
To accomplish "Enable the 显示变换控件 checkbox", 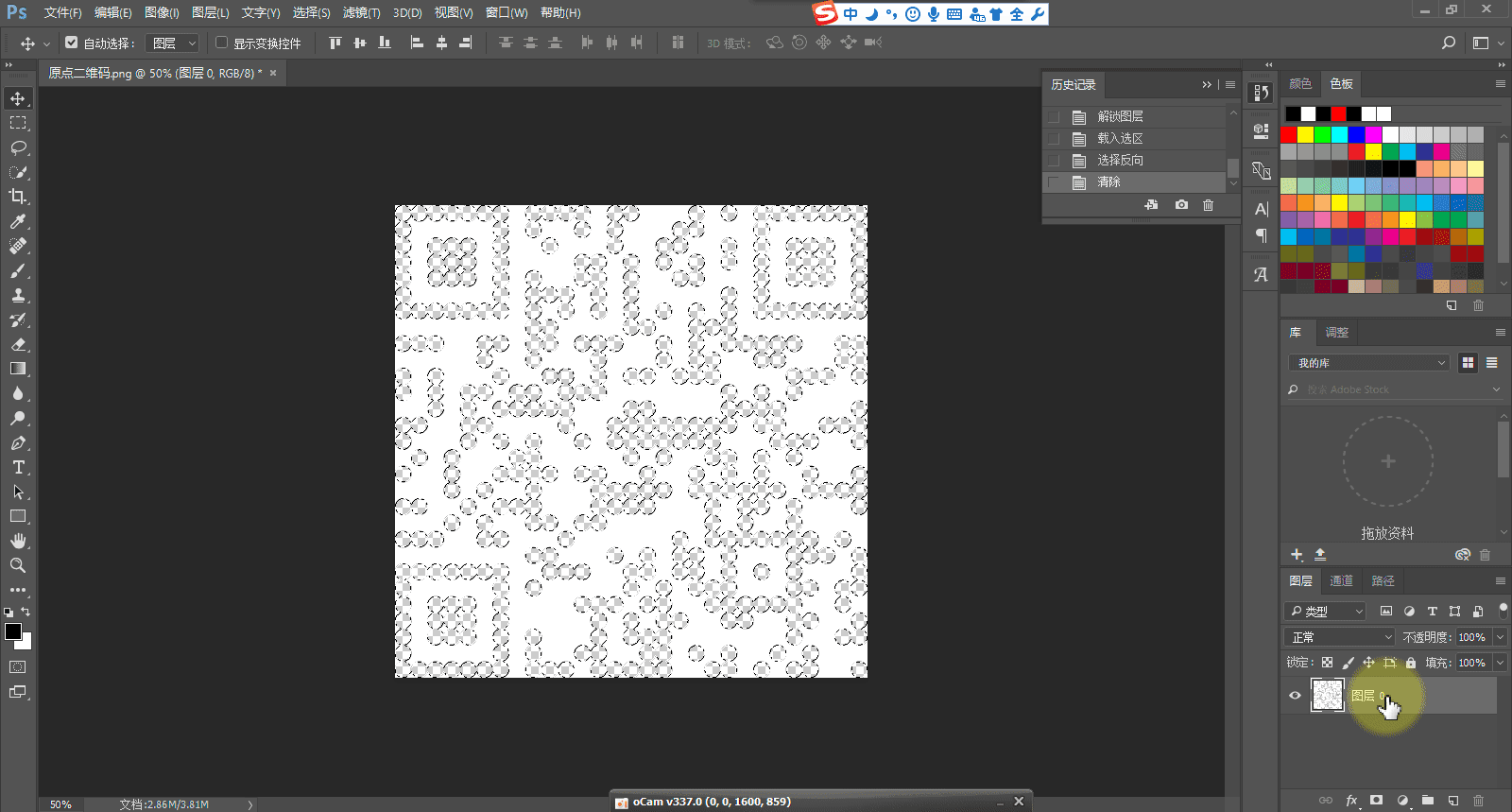I will pos(222,43).
